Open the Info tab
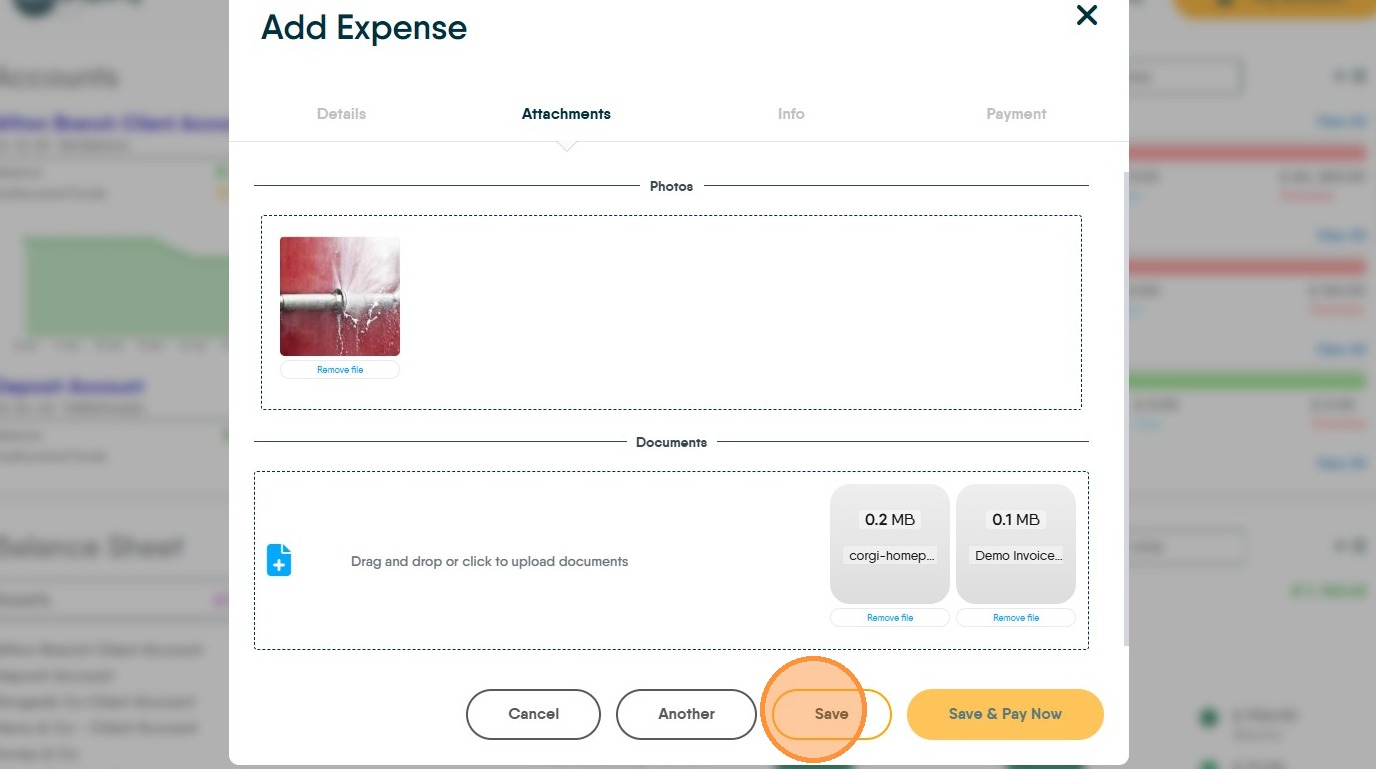 pos(791,114)
